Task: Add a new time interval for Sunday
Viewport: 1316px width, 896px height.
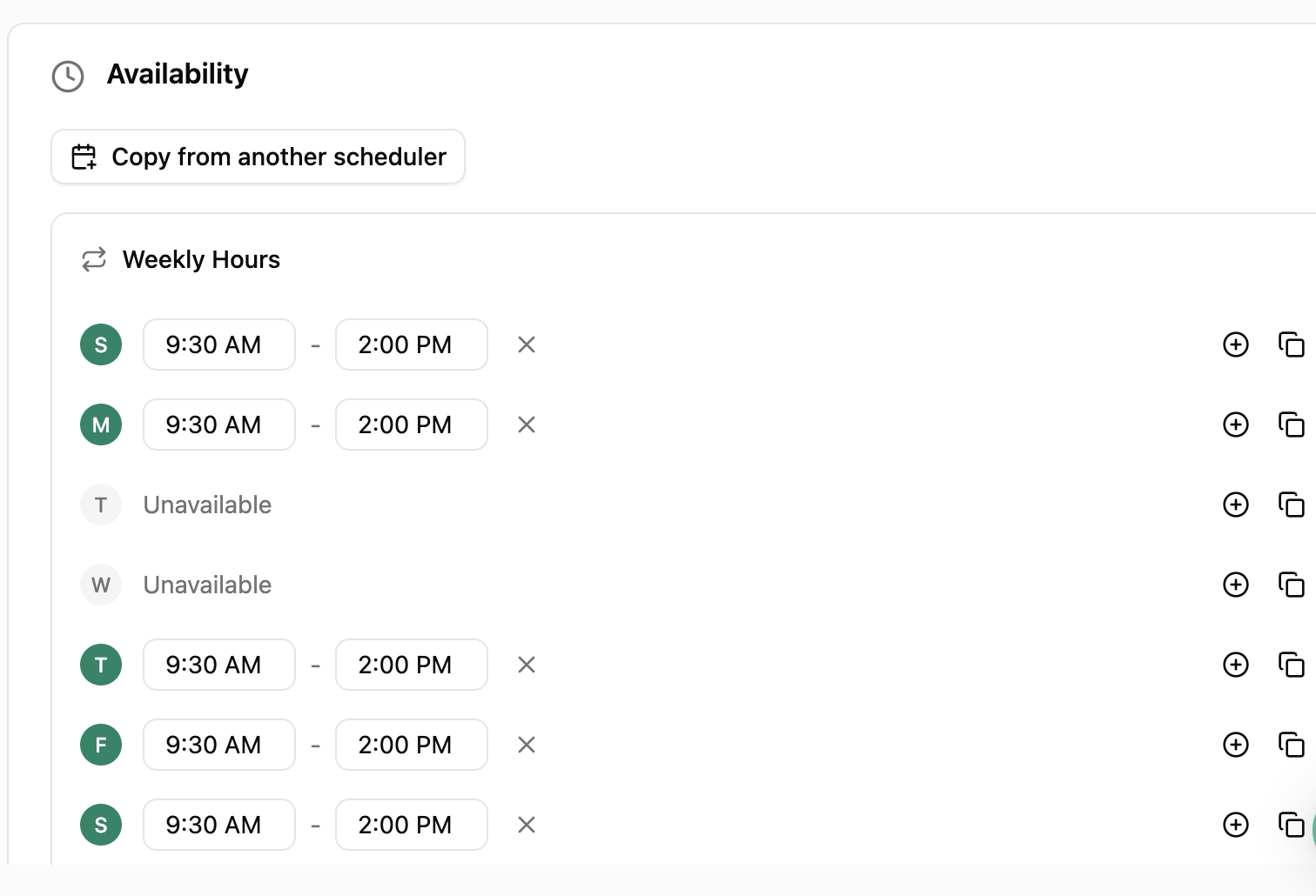Action: coord(1235,344)
